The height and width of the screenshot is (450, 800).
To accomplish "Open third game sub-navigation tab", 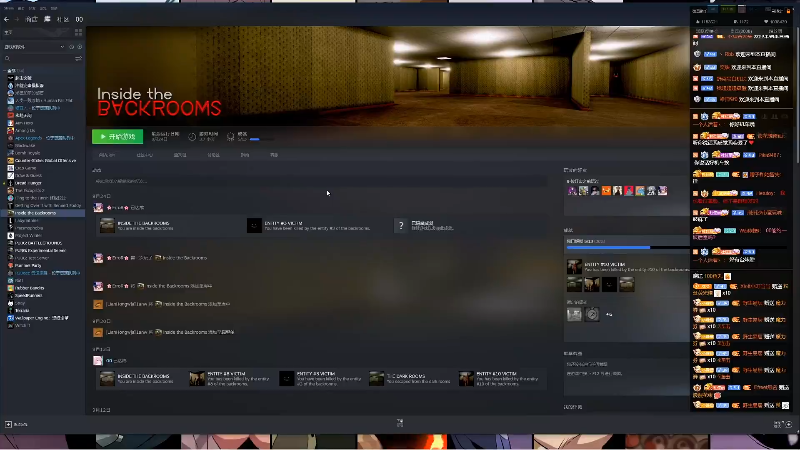I will [180, 155].
